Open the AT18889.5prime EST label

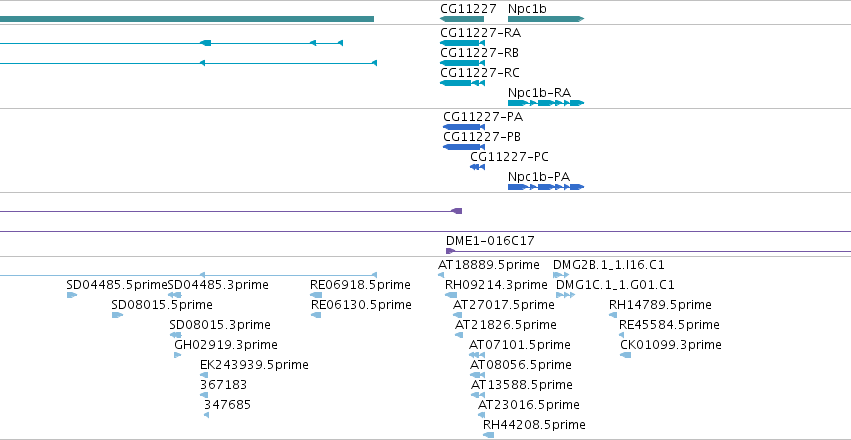tap(489, 265)
